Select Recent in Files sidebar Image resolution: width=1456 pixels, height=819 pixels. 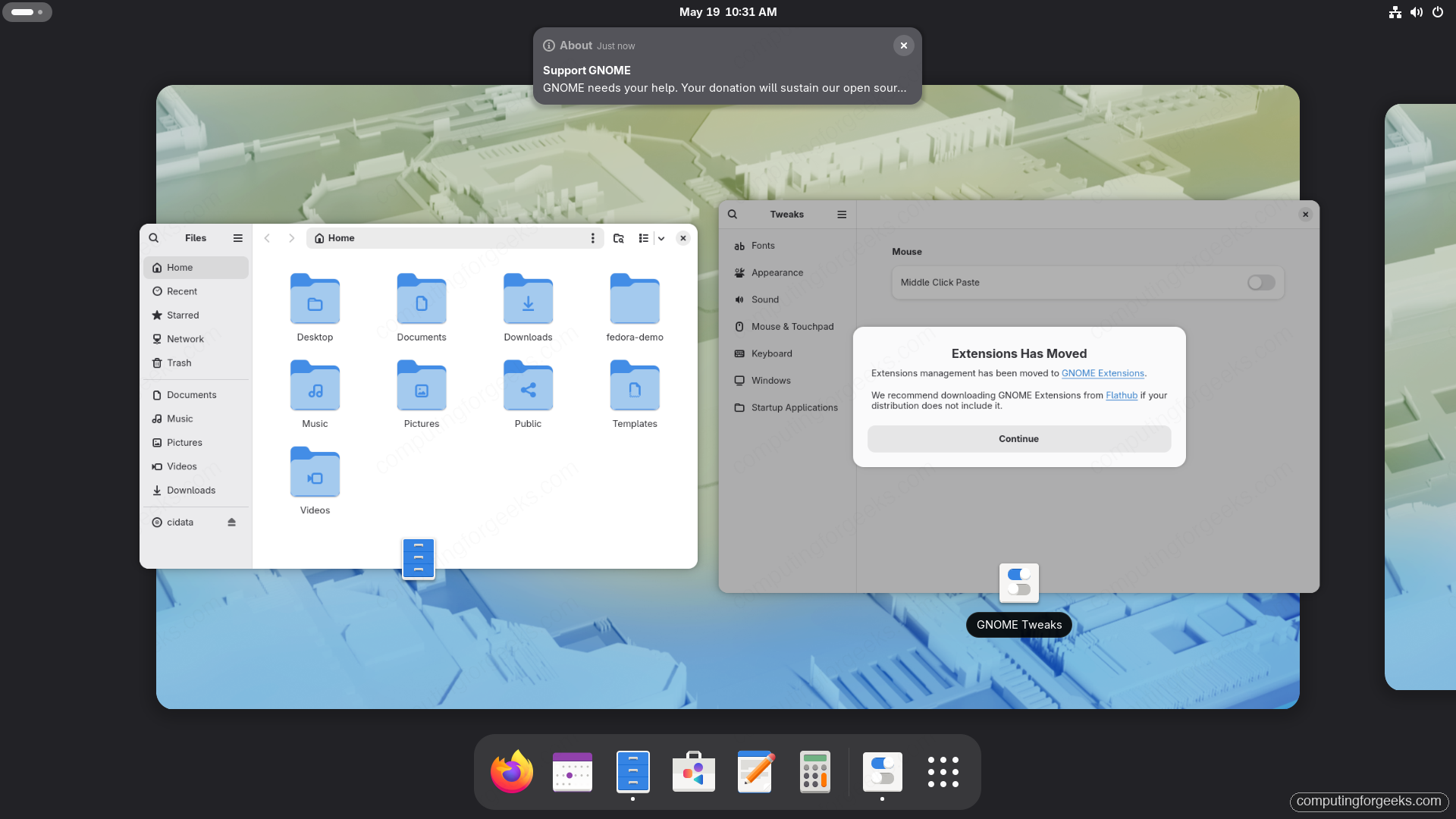(196, 291)
